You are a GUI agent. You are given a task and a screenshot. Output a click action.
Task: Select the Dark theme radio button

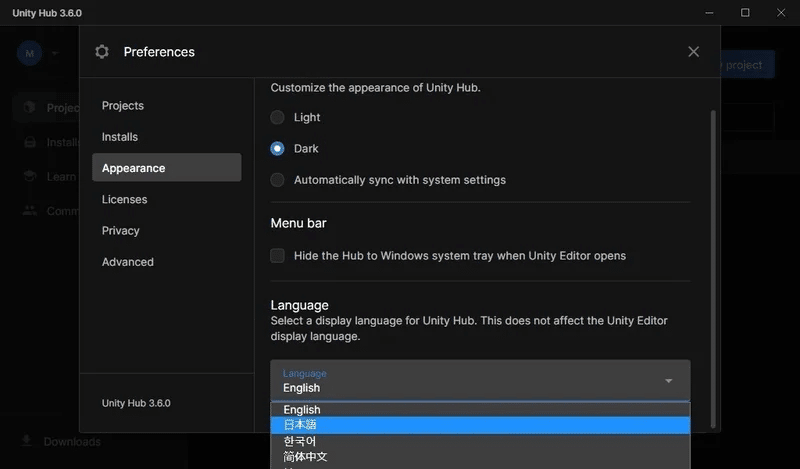(277, 149)
